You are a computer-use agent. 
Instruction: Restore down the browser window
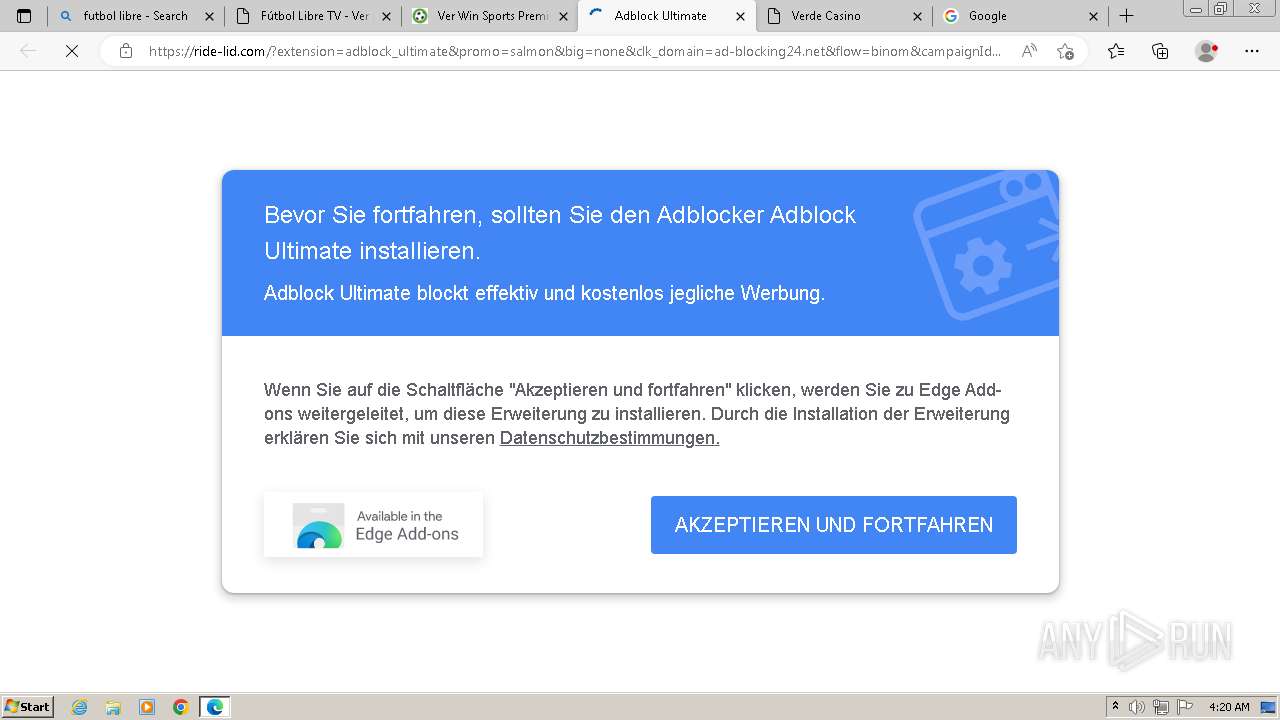(1220, 8)
